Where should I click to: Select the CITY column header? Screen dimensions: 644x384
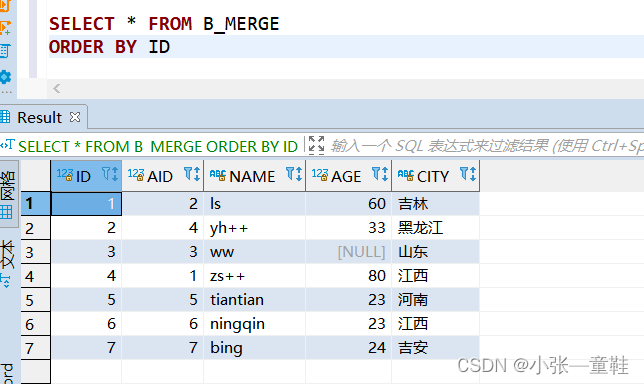[x=435, y=176]
